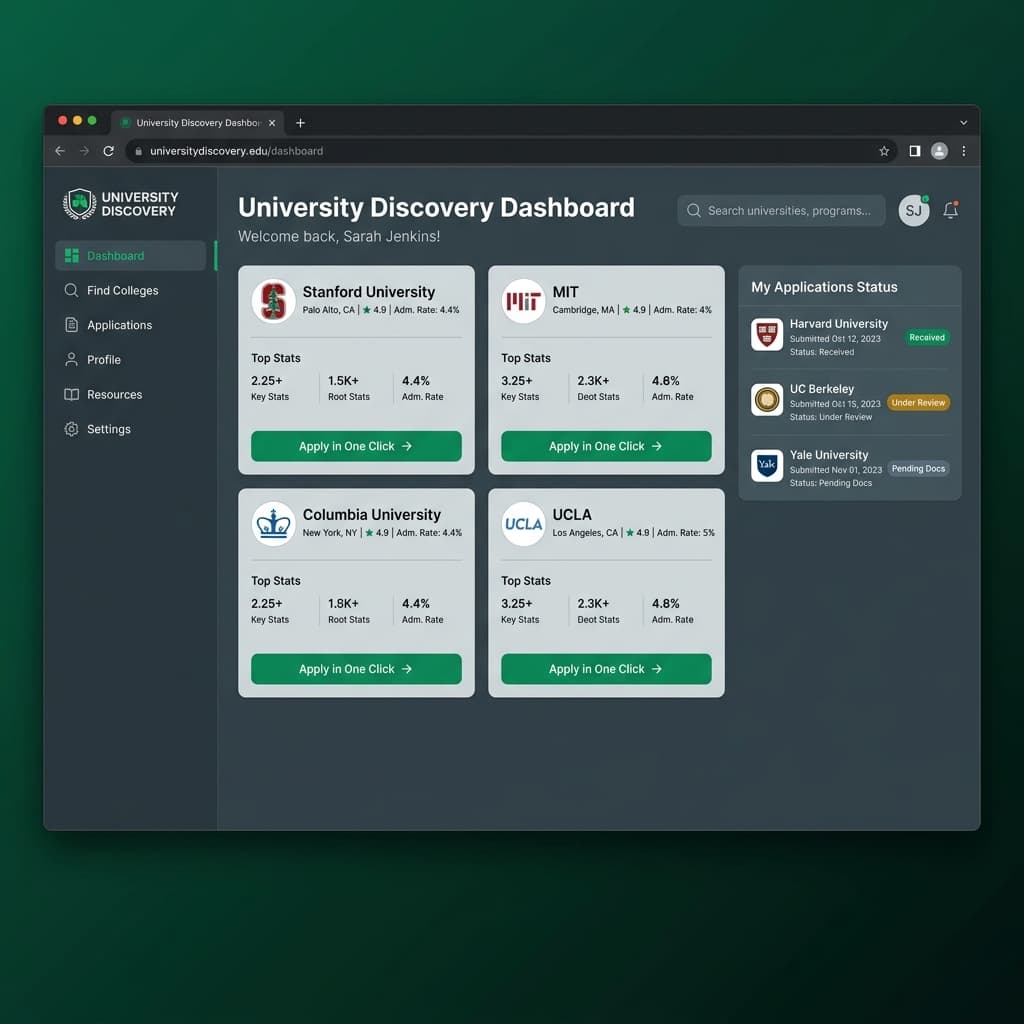Click the Stanford University logo

pos(273,300)
